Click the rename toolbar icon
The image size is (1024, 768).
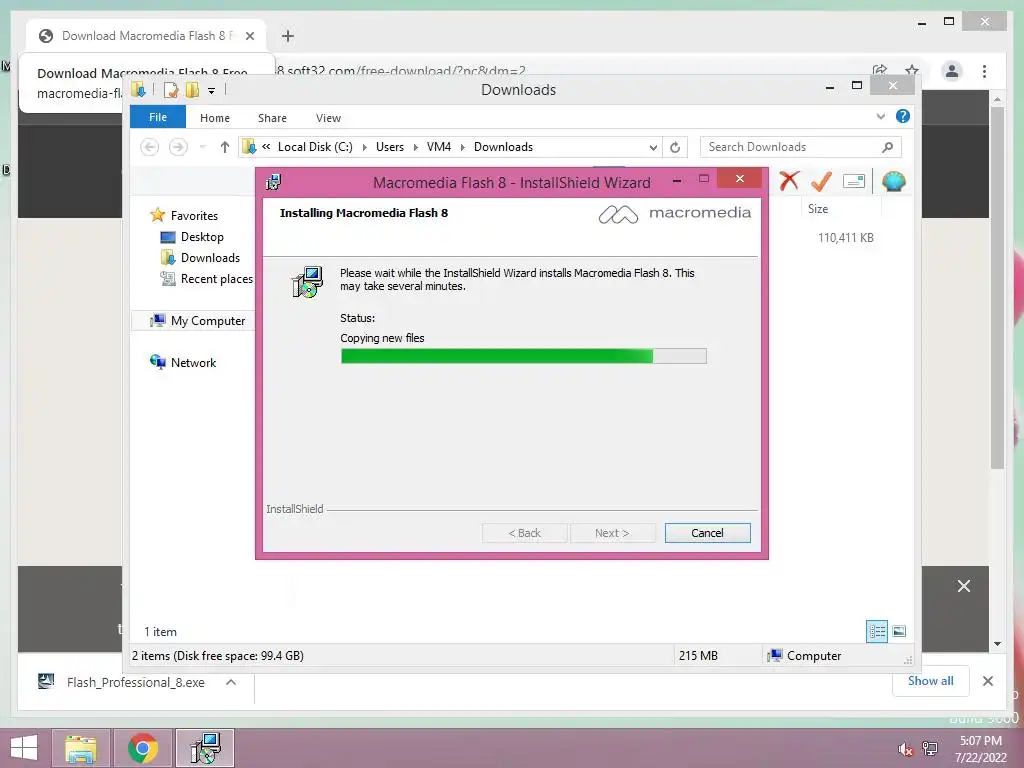click(854, 181)
